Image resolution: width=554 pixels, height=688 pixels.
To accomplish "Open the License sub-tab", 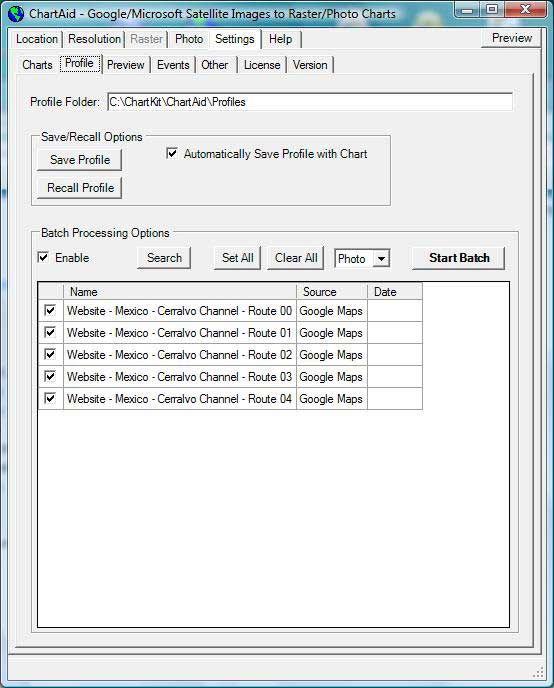I will click(262, 65).
